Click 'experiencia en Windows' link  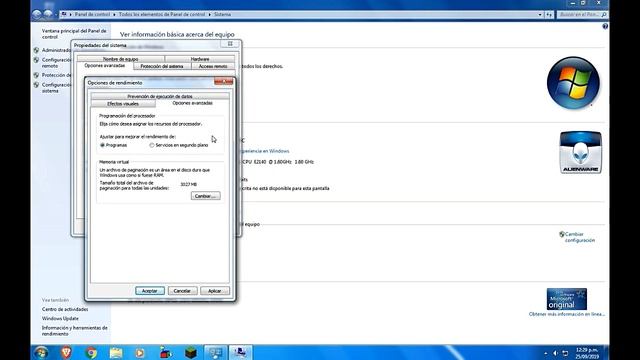pos(265,151)
